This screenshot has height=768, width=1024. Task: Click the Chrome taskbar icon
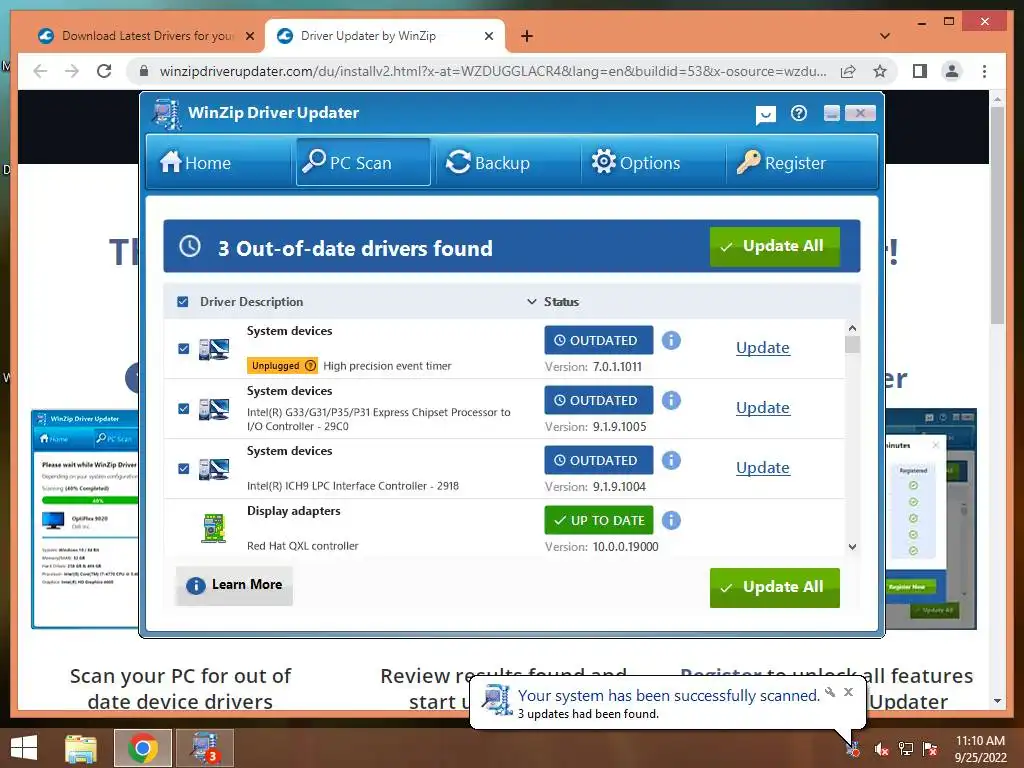(143, 748)
